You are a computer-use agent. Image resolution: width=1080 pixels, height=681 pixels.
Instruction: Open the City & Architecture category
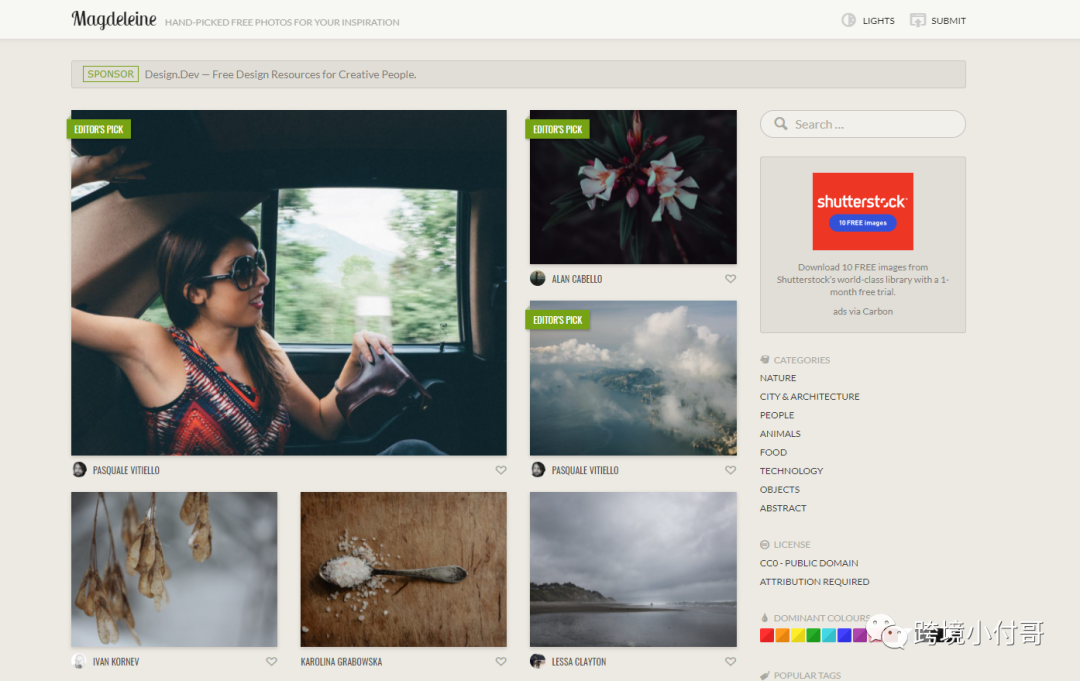809,397
